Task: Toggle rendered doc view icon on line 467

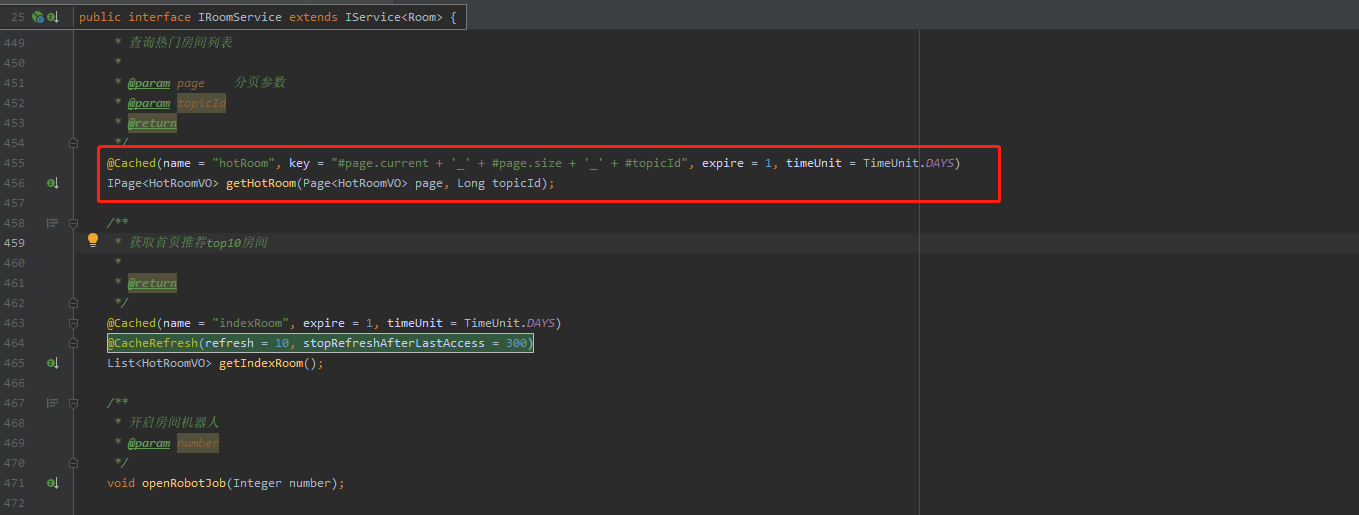Action: click(x=53, y=403)
